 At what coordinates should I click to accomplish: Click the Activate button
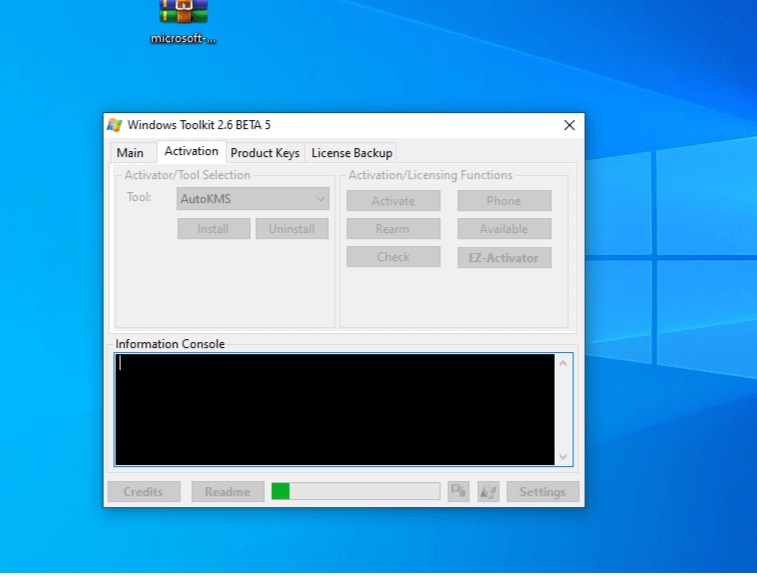tap(393, 200)
